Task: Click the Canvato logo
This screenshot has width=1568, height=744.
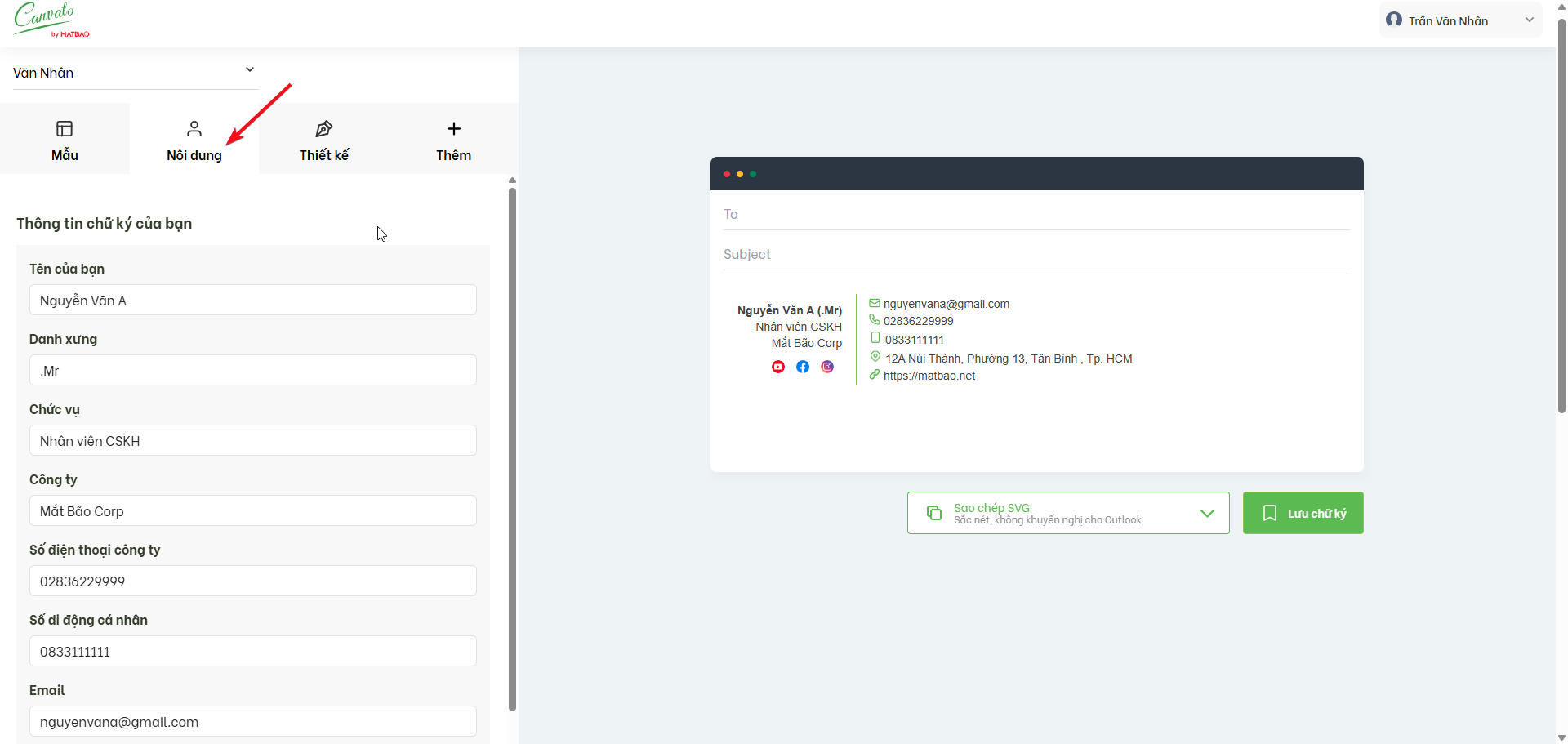Action: (51, 20)
